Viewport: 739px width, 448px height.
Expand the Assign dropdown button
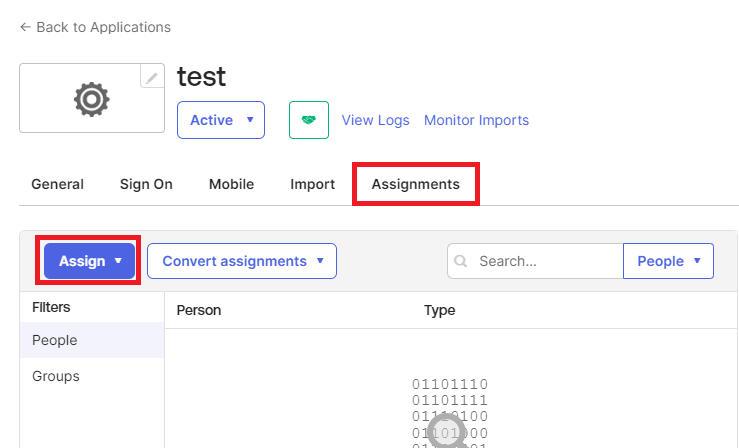point(90,261)
